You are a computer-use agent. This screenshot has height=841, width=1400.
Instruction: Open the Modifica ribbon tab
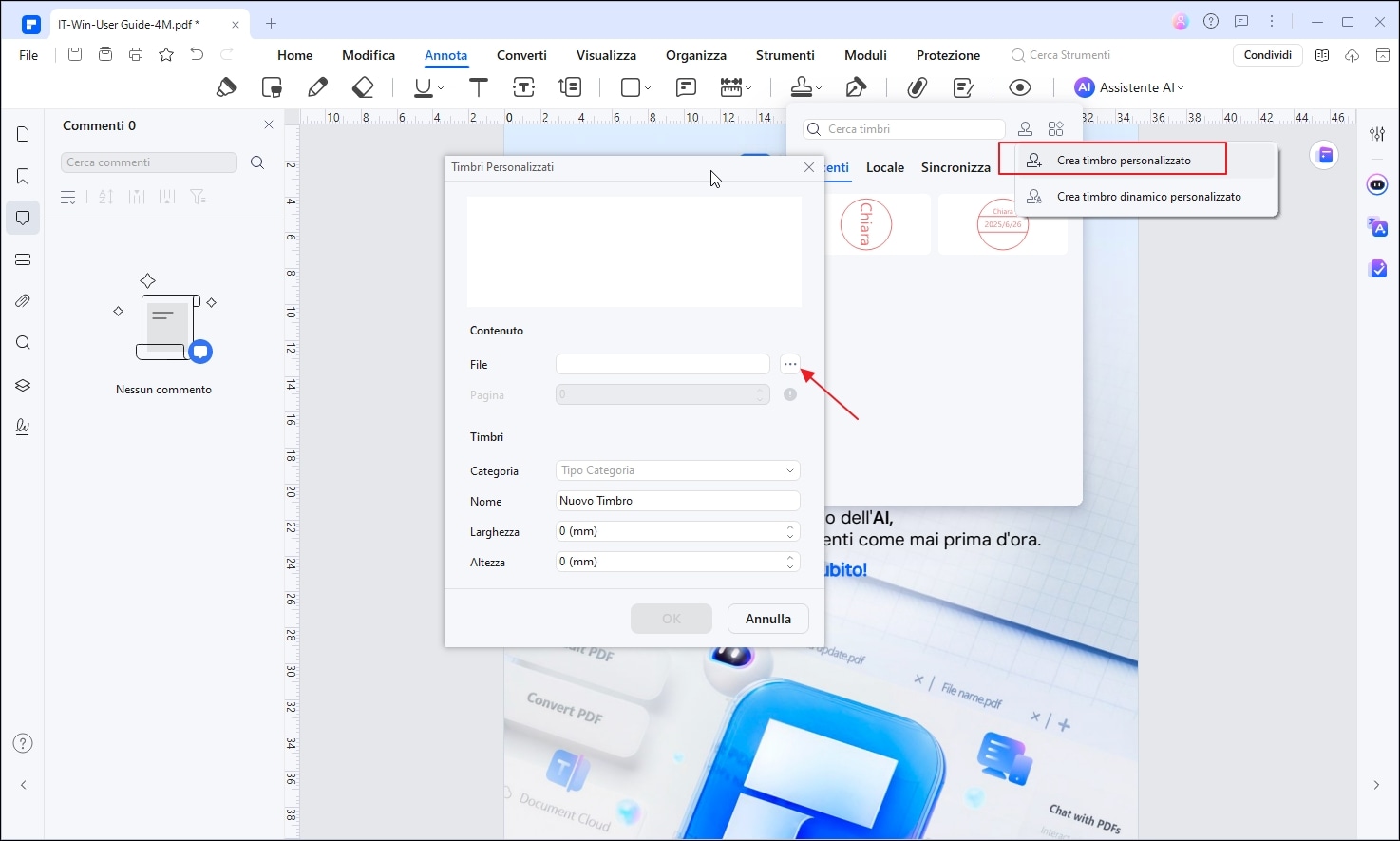(x=369, y=55)
